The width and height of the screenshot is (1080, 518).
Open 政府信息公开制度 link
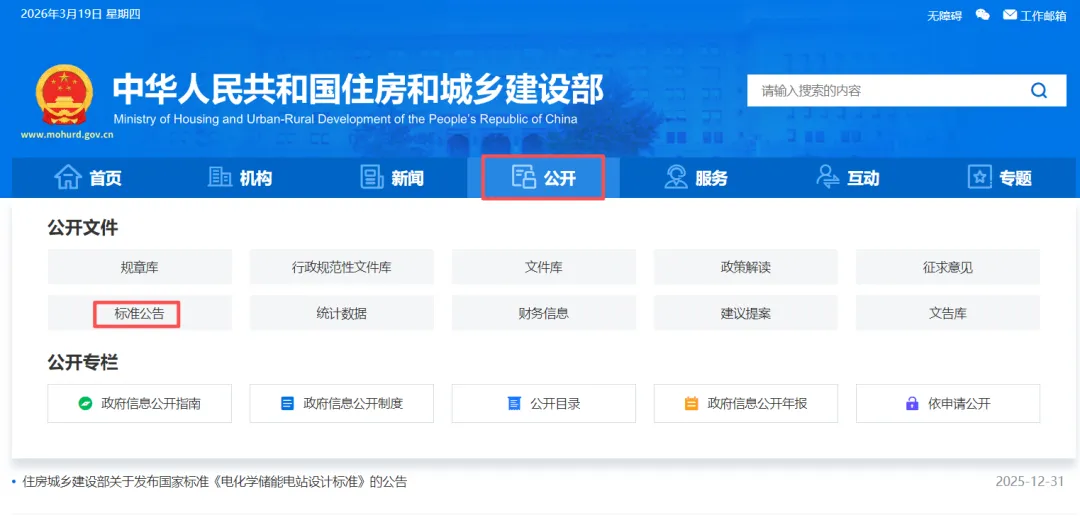(342, 404)
